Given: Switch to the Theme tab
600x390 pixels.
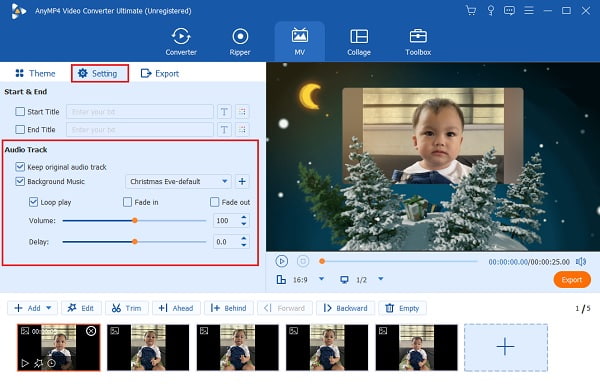Looking at the screenshot, I should point(35,73).
